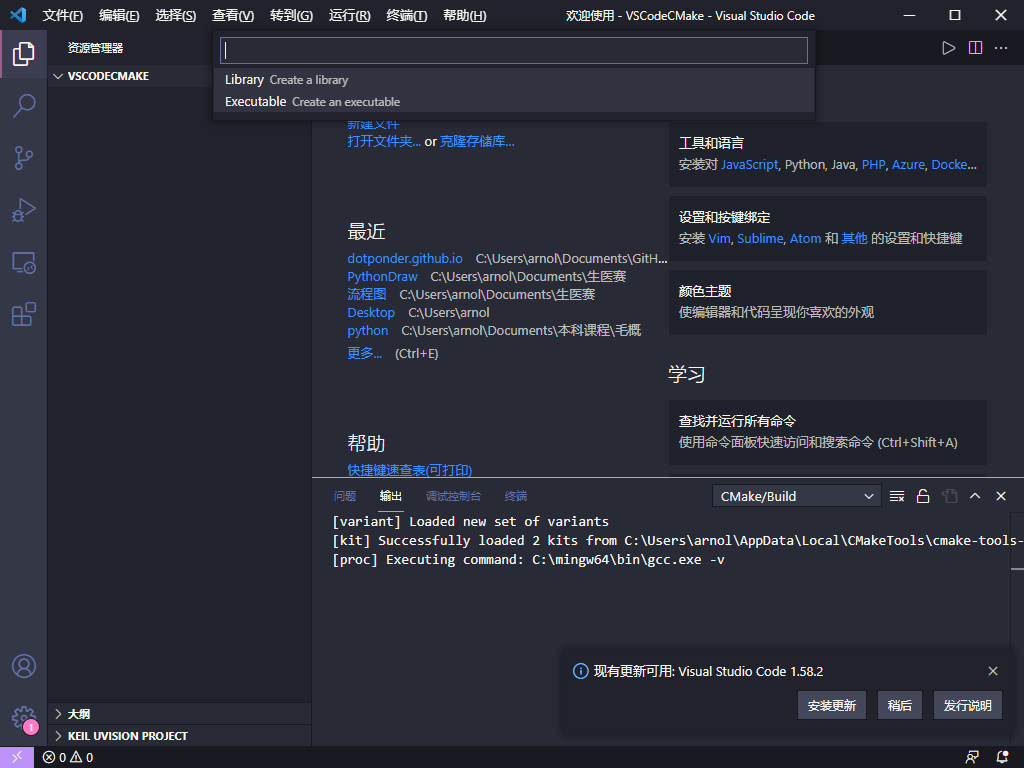Click the Accounts icon in activity bar
This screenshot has height=768, width=1024.
[24, 666]
